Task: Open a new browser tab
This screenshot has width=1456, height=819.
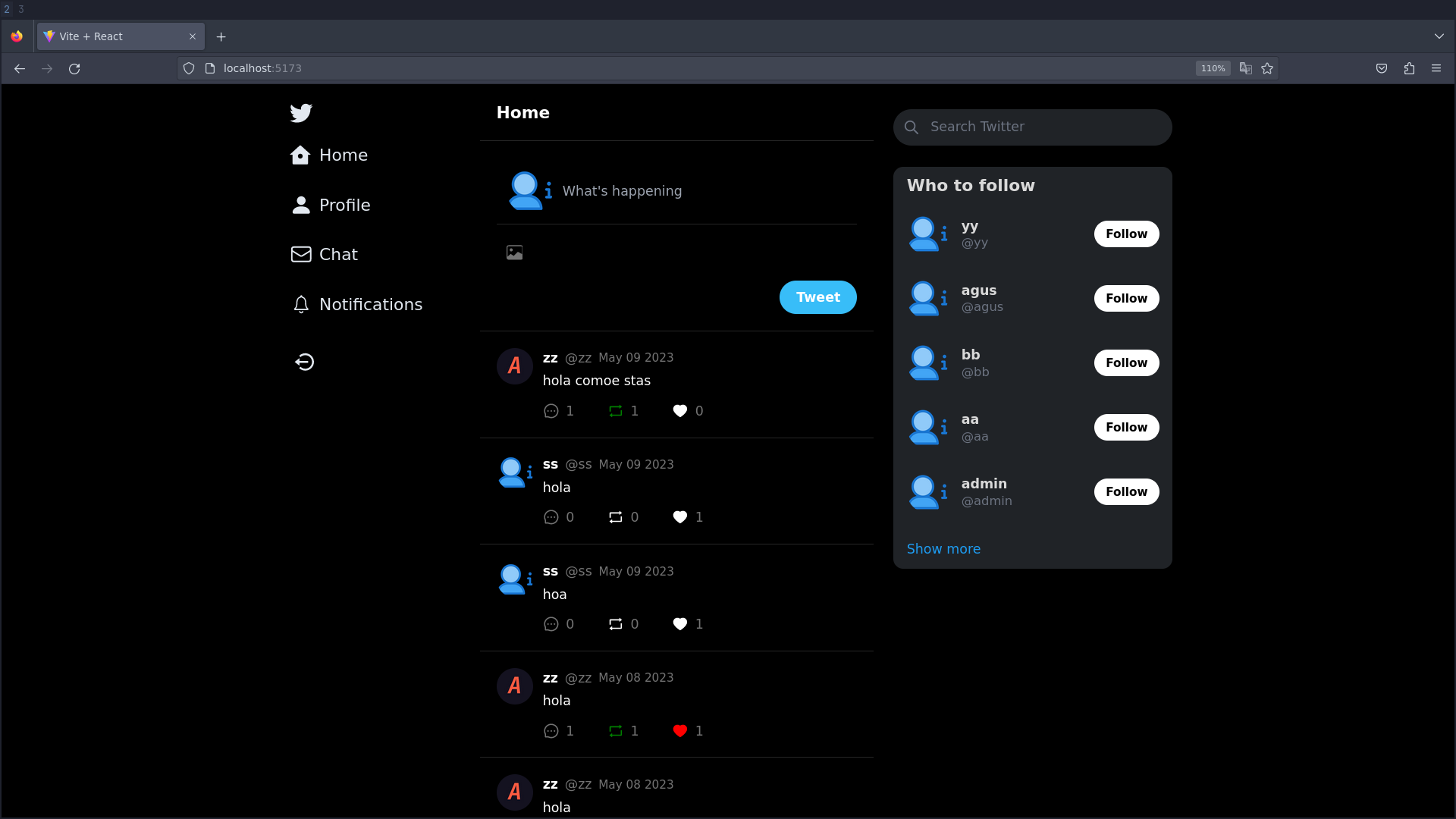Action: point(221,36)
